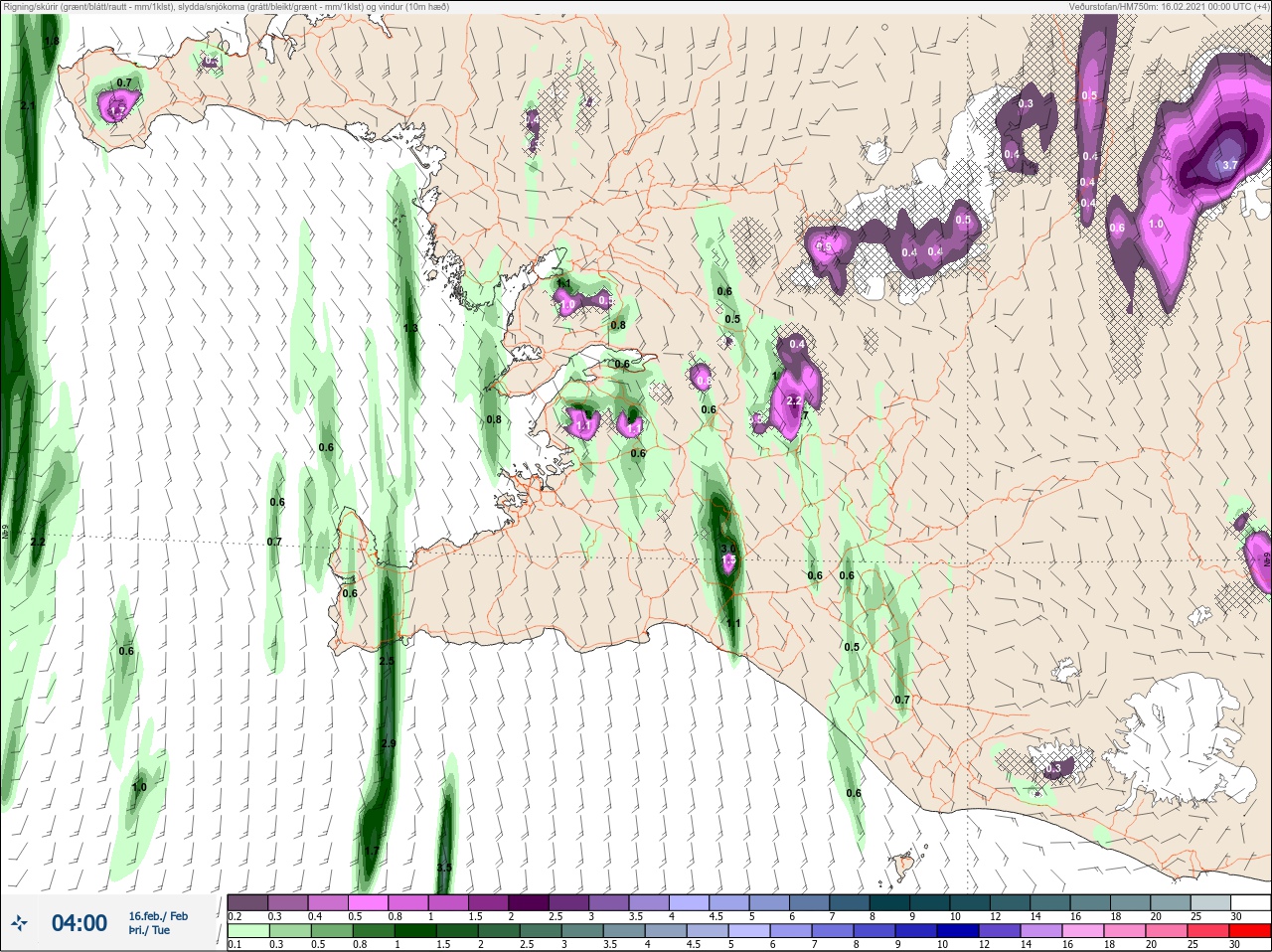1272x952 pixels.
Task: Select the red swatch labeled 30 in rain legend
Action: (1250, 931)
